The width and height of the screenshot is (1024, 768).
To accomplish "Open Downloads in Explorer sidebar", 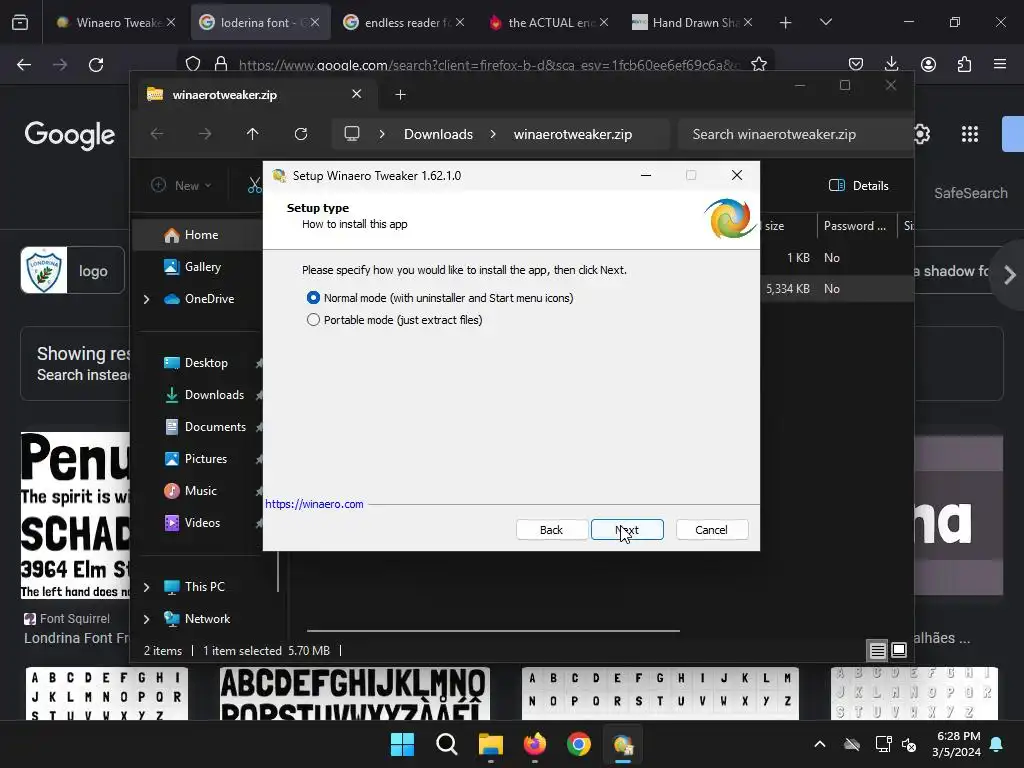I will coord(214,394).
